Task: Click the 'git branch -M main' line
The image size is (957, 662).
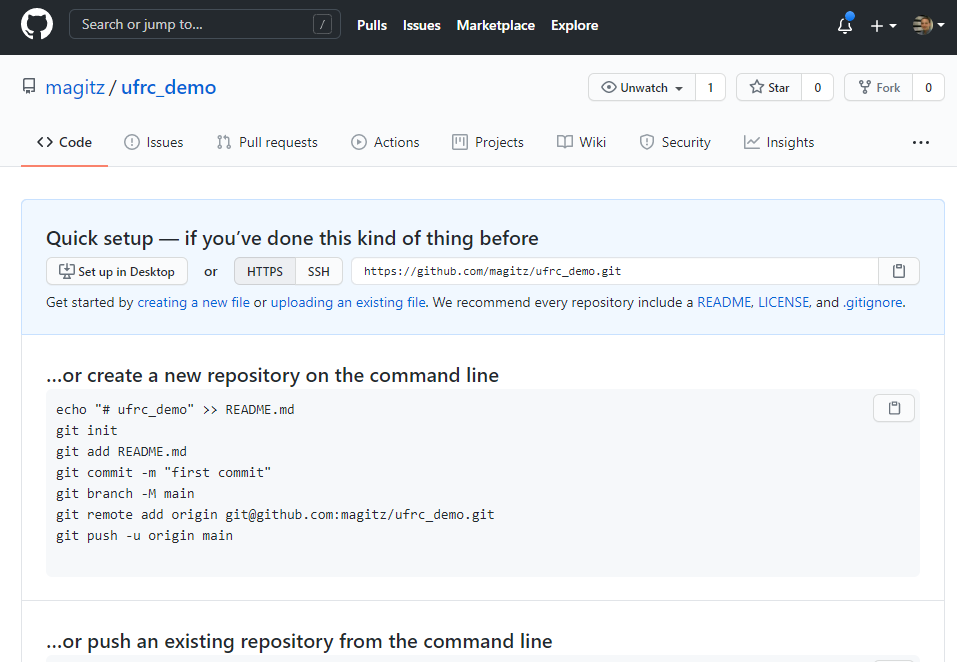Action: coord(125,493)
